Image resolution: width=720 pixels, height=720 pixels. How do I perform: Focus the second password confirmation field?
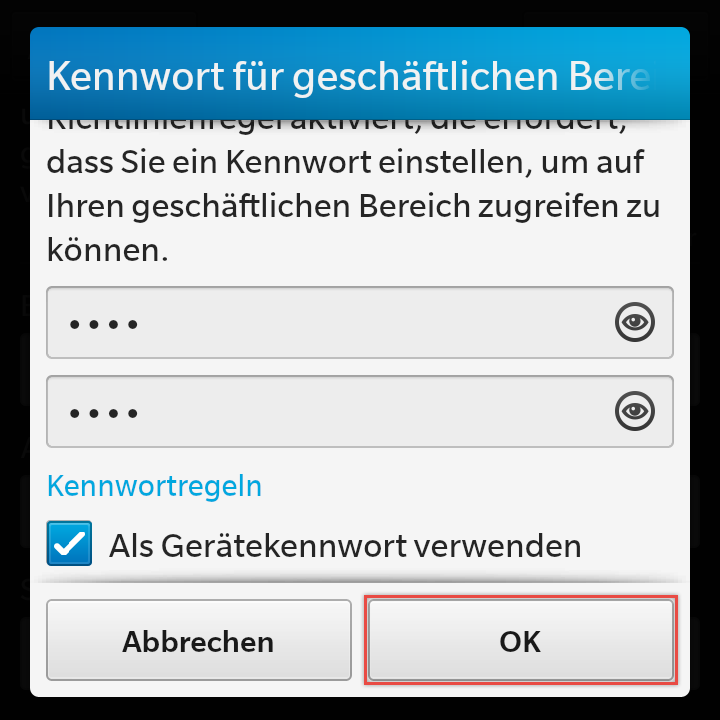[x=360, y=411]
